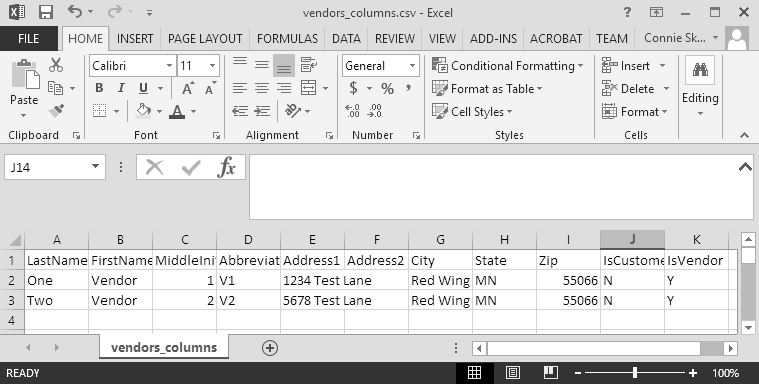Open the Name Box J14 dropdown

[95, 167]
